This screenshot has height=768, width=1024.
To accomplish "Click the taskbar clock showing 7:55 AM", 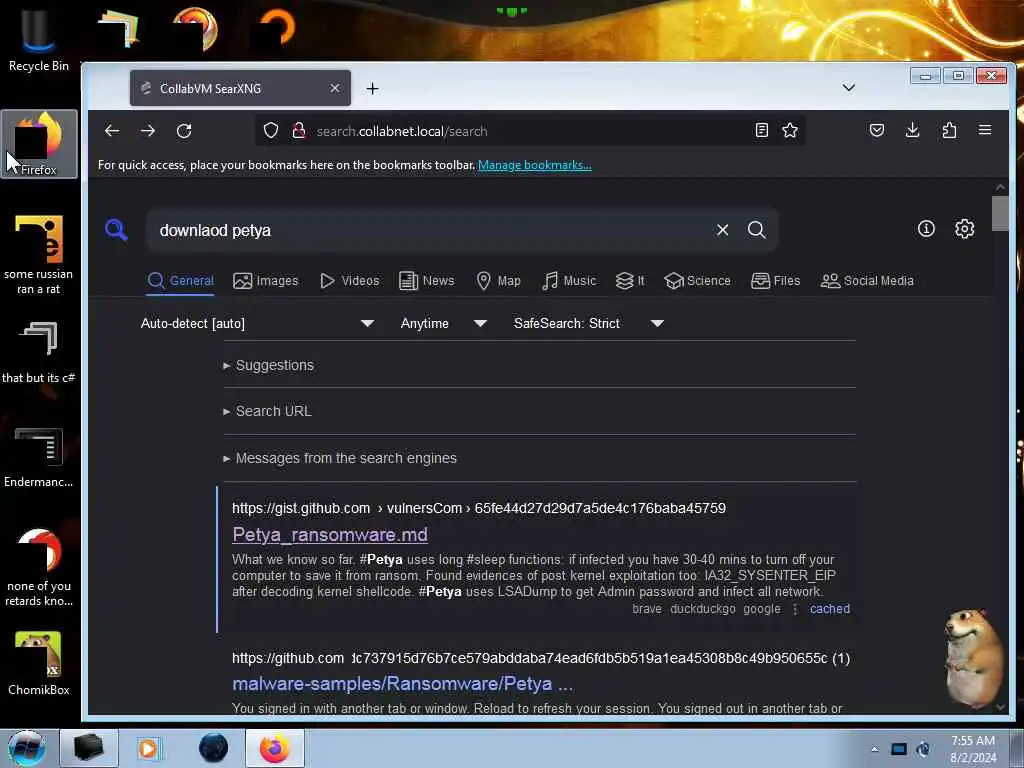I will (973, 749).
